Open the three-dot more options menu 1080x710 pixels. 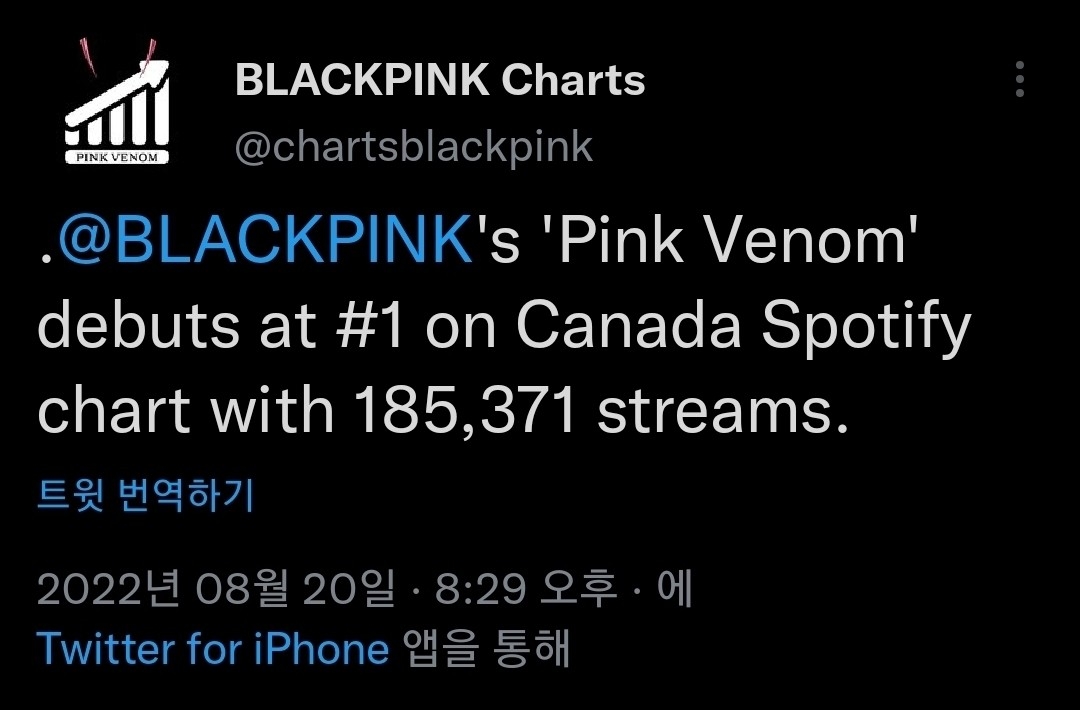click(x=1019, y=79)
